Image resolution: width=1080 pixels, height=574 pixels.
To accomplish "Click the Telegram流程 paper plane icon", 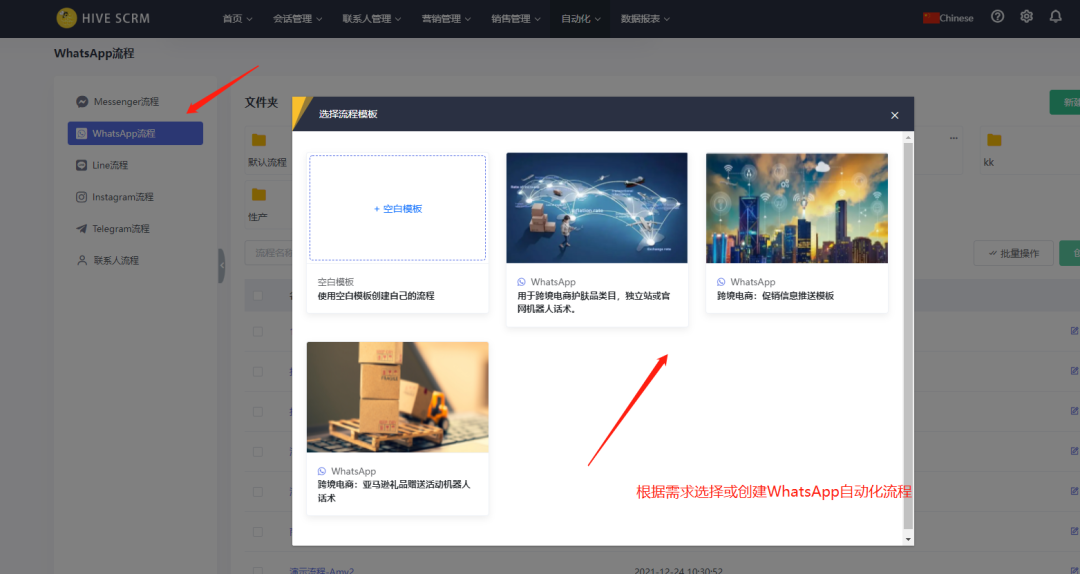I will click(81, 228).
